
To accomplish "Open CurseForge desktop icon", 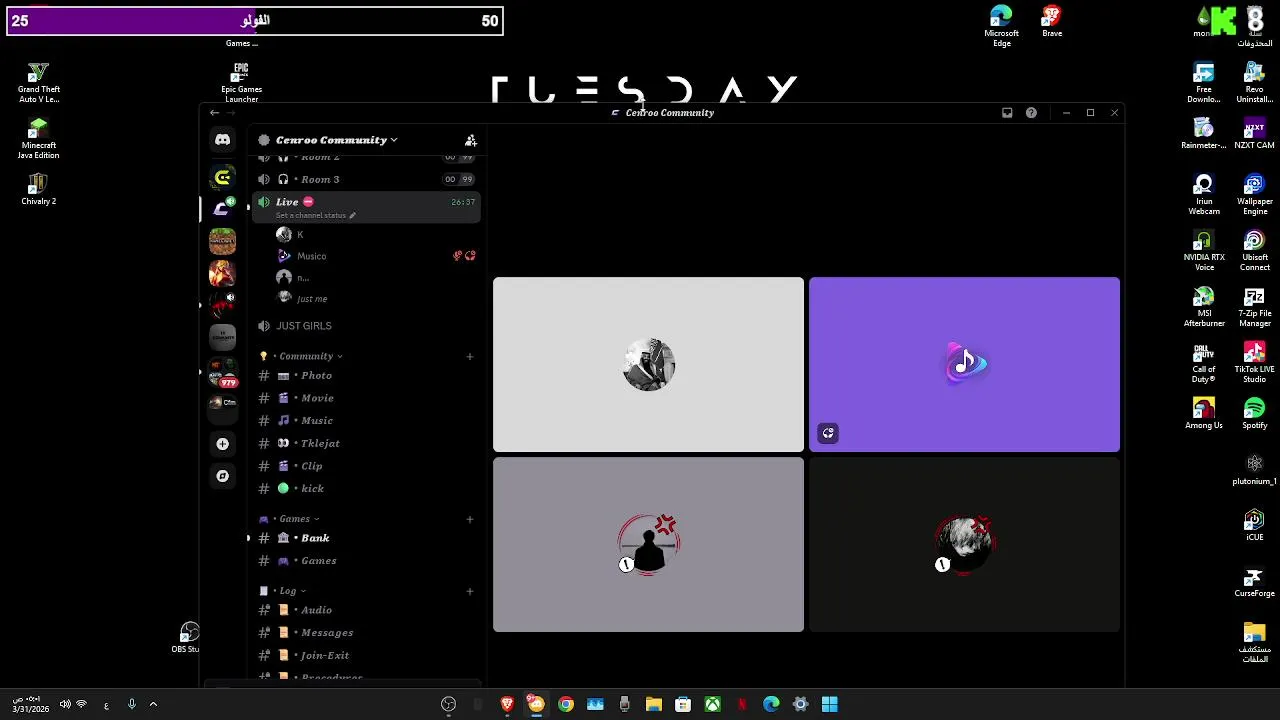I will 1254,582.
